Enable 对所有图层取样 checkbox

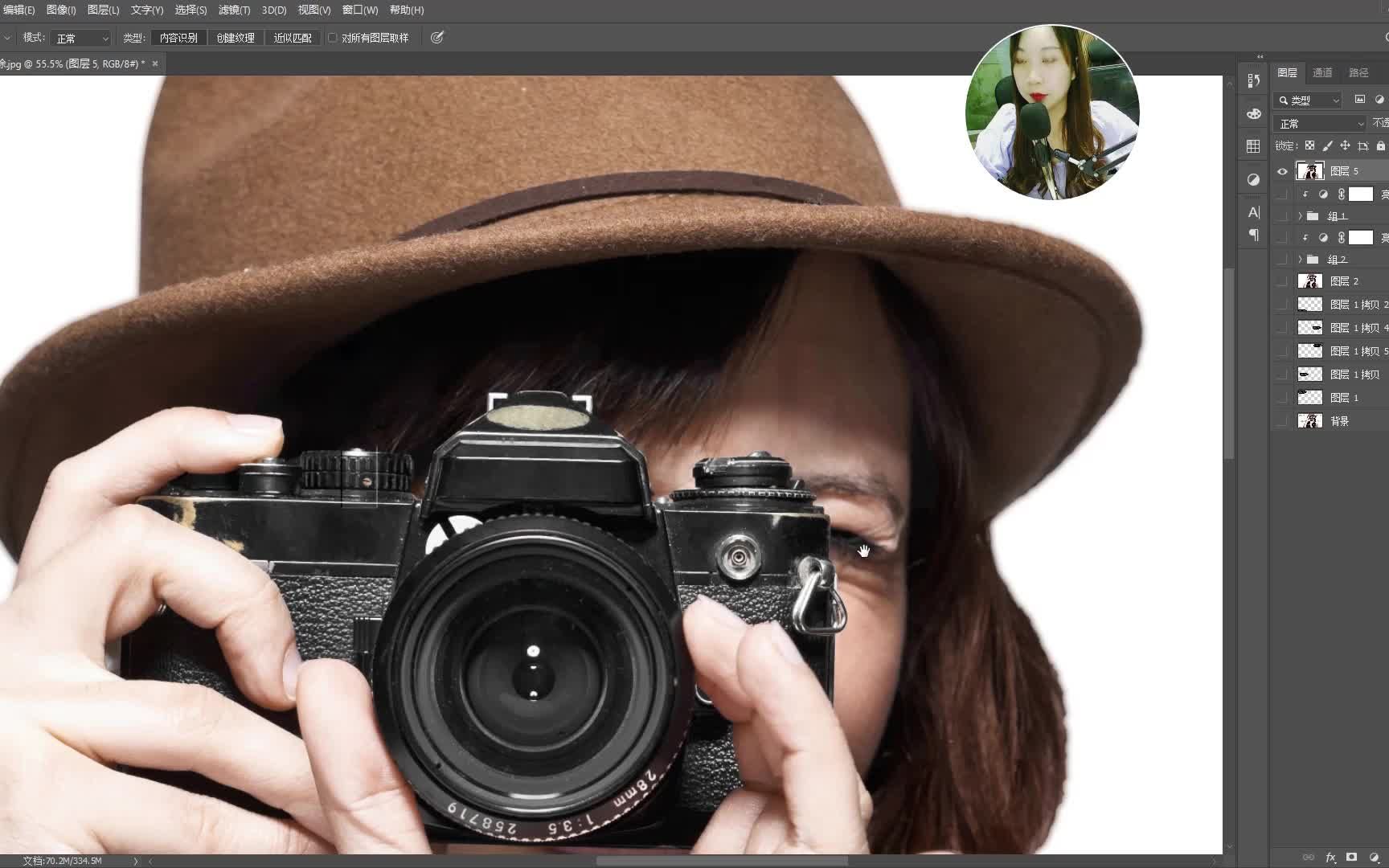click(332, 38)
